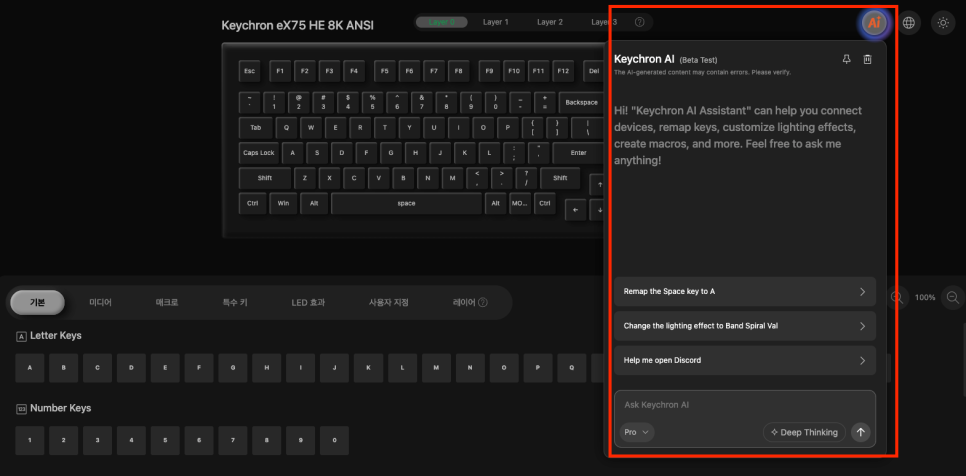This screenshot has width=966, height=476.
Task: Click the globe language icon
Action: coord(908,23)
